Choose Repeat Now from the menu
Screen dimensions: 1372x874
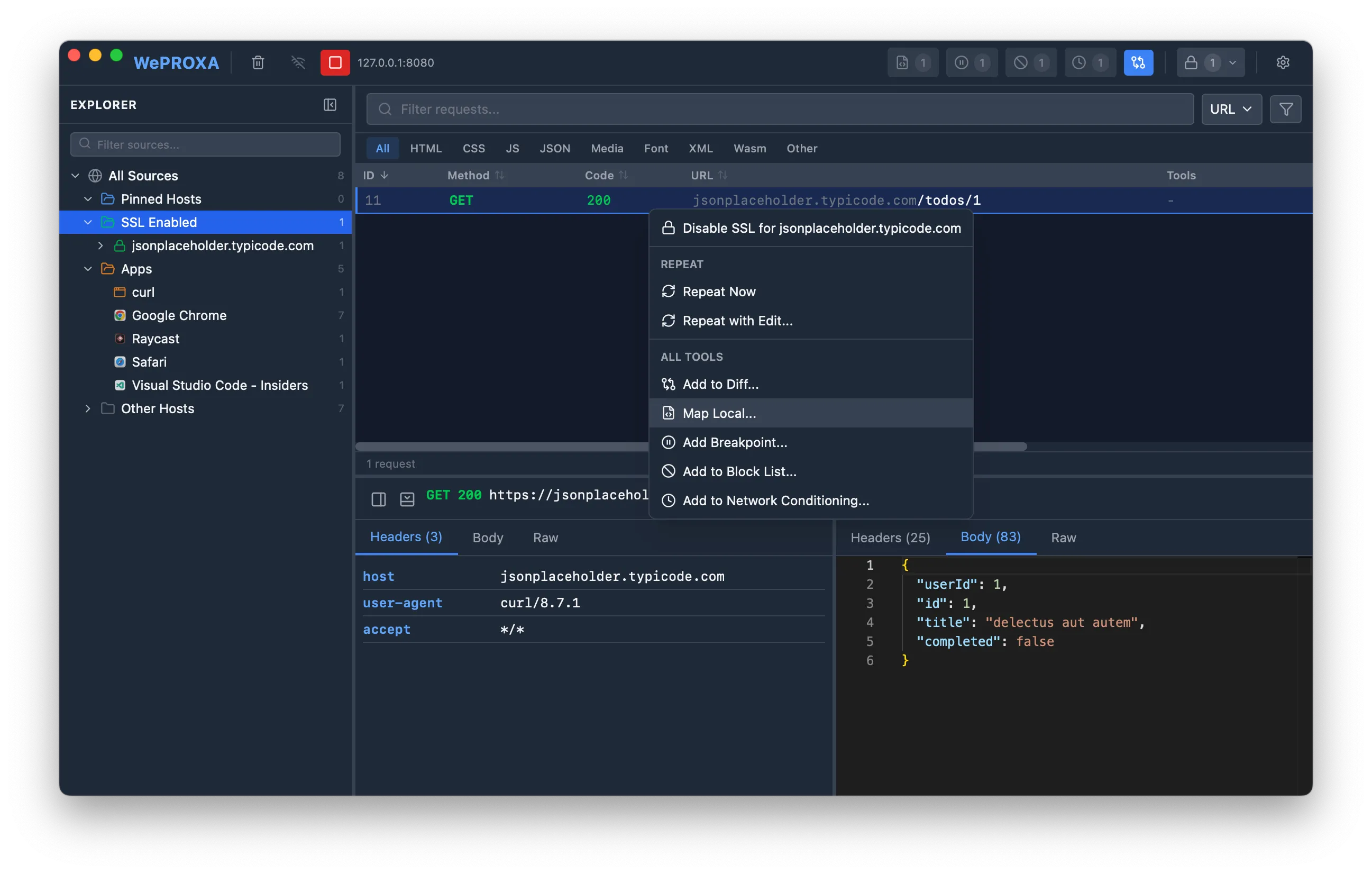point(718,292)
